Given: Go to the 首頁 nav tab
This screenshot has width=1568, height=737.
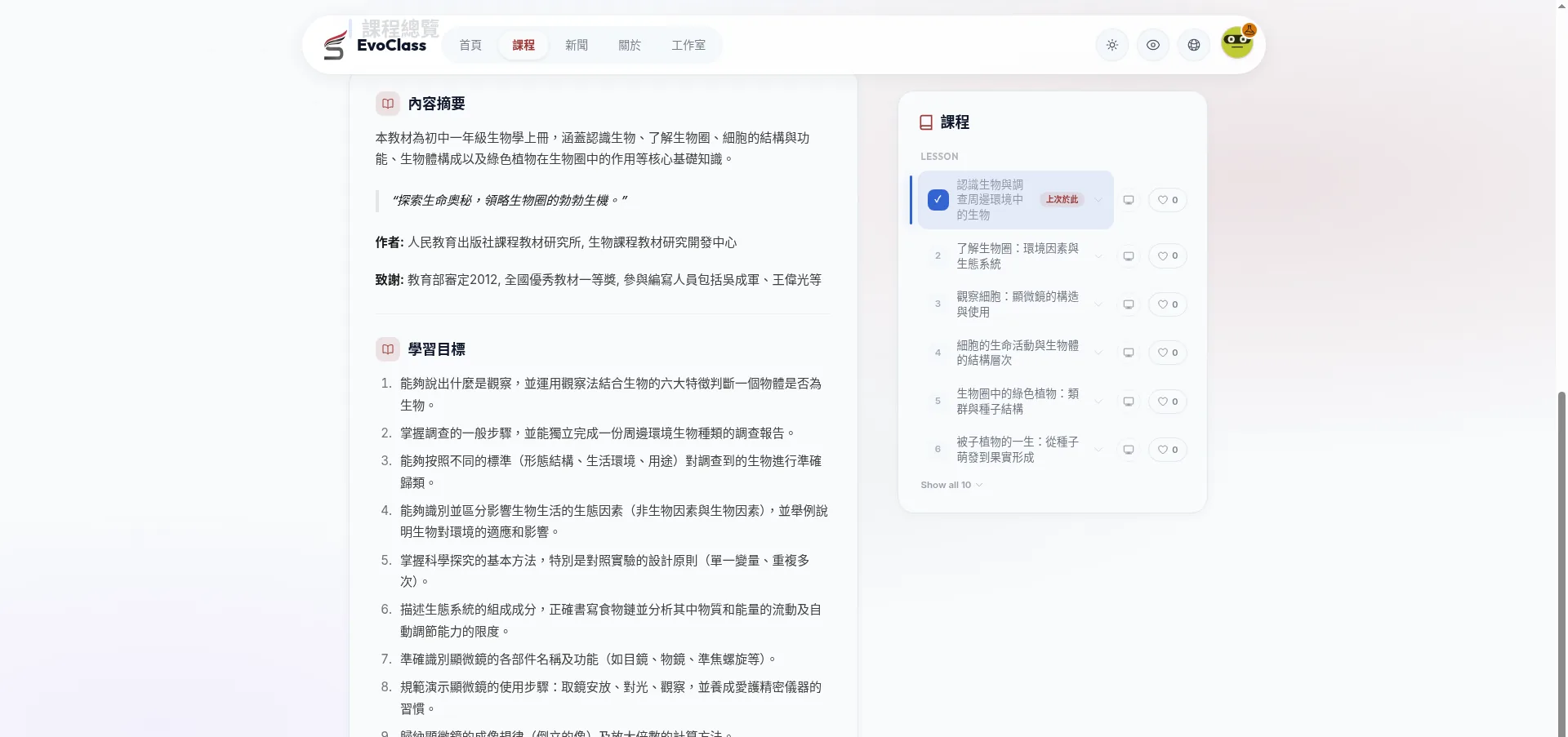Looking at the screenshot, I should [x=470, y=45].
